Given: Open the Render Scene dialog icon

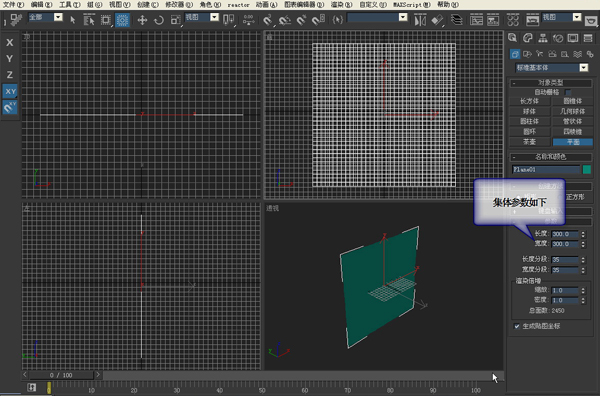Looking at the screenshot, I should [532, 20].
